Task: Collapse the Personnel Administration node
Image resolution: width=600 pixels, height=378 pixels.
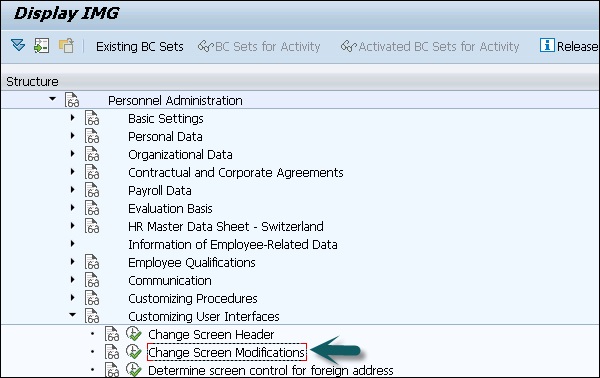Action: pyautogui.click(x=52, y=99)
